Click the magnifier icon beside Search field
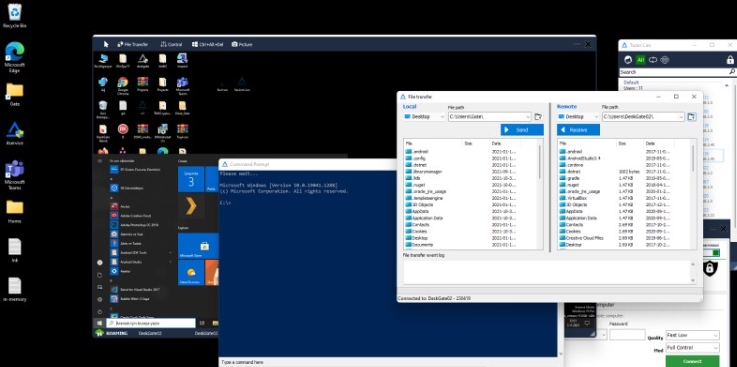 (732, 72)
